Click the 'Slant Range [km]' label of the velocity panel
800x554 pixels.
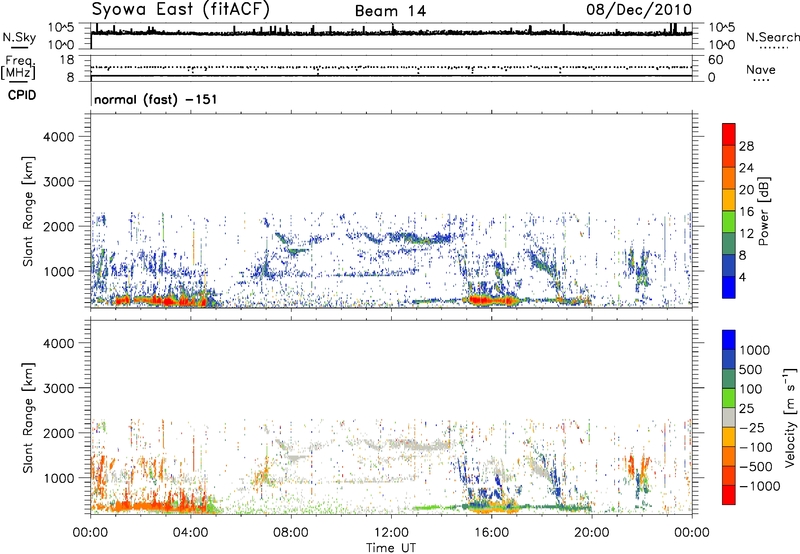[x=28, y=418]
